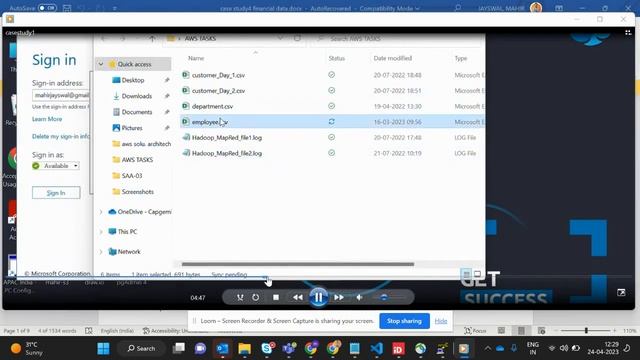The width and height of the screenshot is (640, 360).
Task: Select the department.csv file
Action: tap(212, 107)
